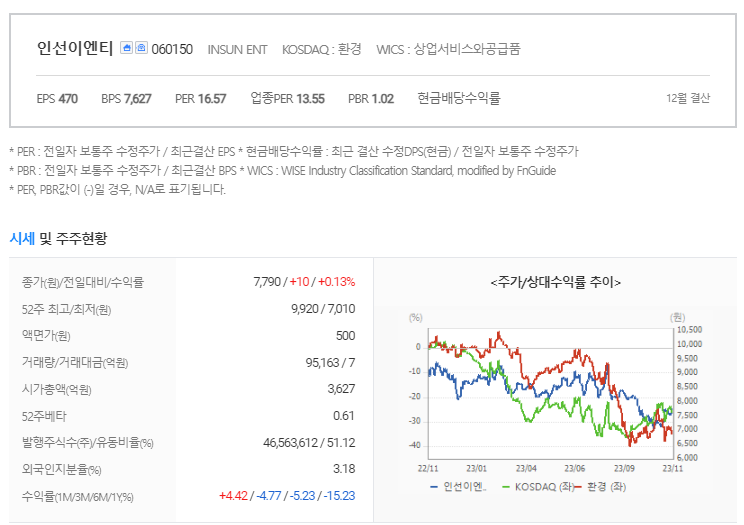Image resolution: width=744 pixels, height=525 pixels.
Task: Click the foreign ownership 3.18 value
Action: (x=344, y=469)
